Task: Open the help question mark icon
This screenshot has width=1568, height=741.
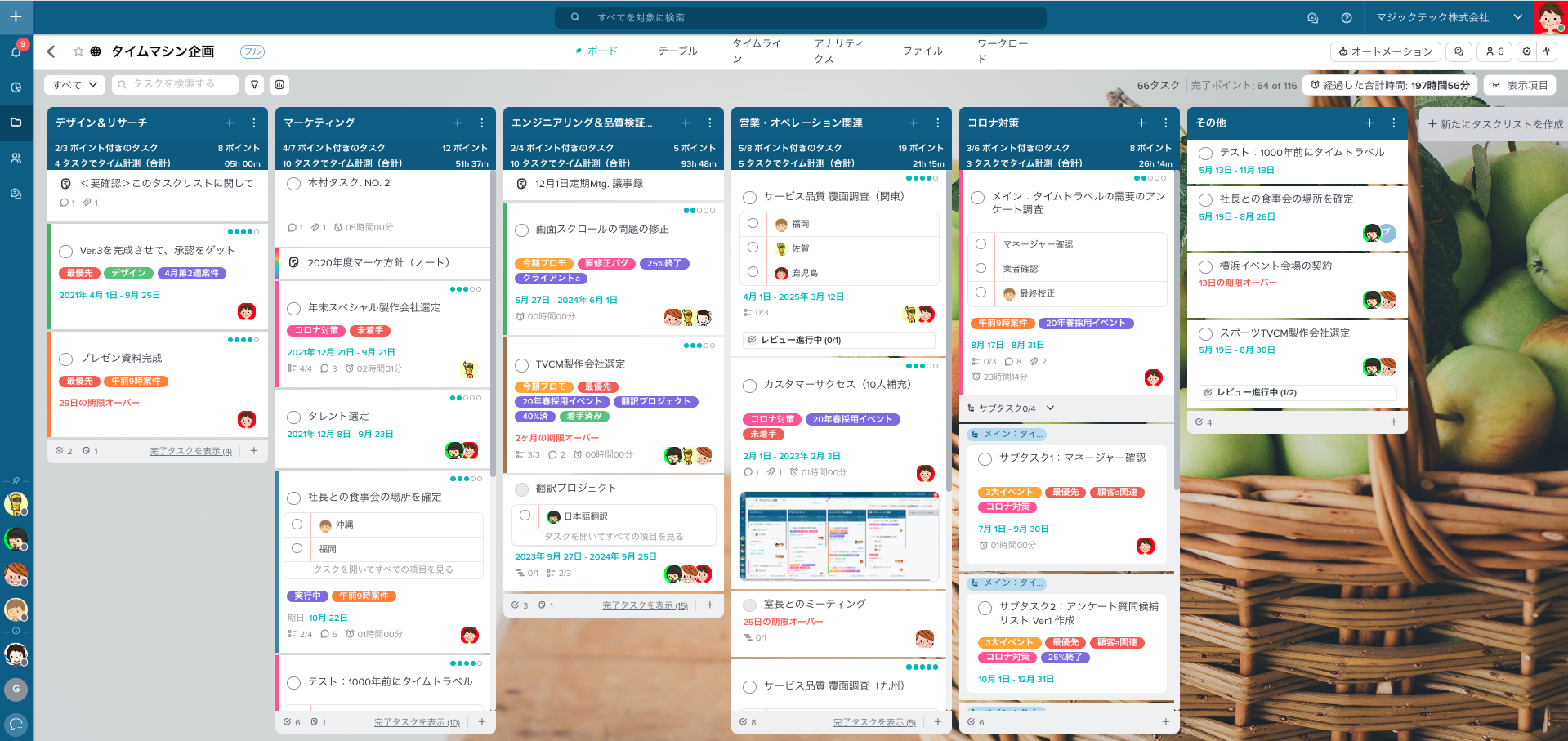Action: [1347, 17]
